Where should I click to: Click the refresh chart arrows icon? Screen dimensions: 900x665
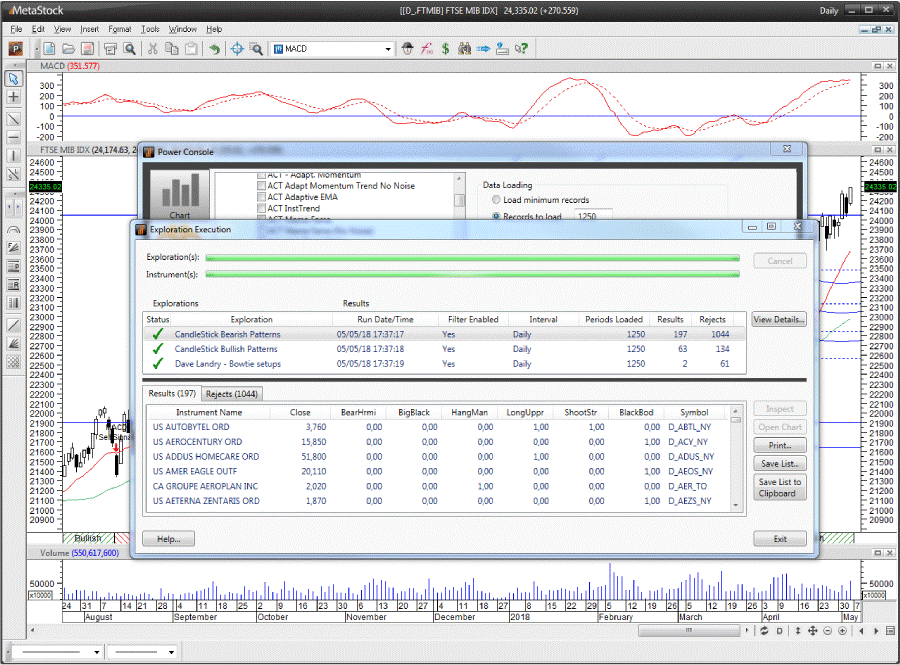pyautogui.click(x=765, y=631)
